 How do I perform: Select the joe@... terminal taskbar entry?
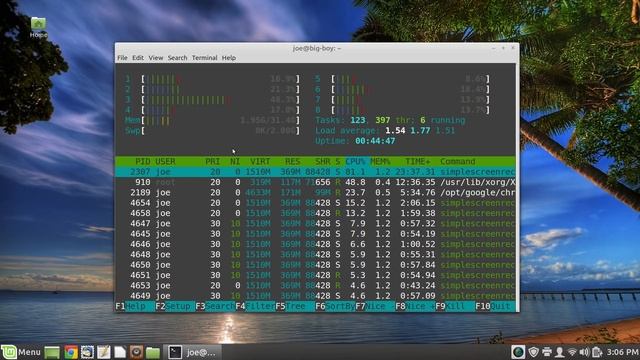pyautogui.click(x=193, y=352)
